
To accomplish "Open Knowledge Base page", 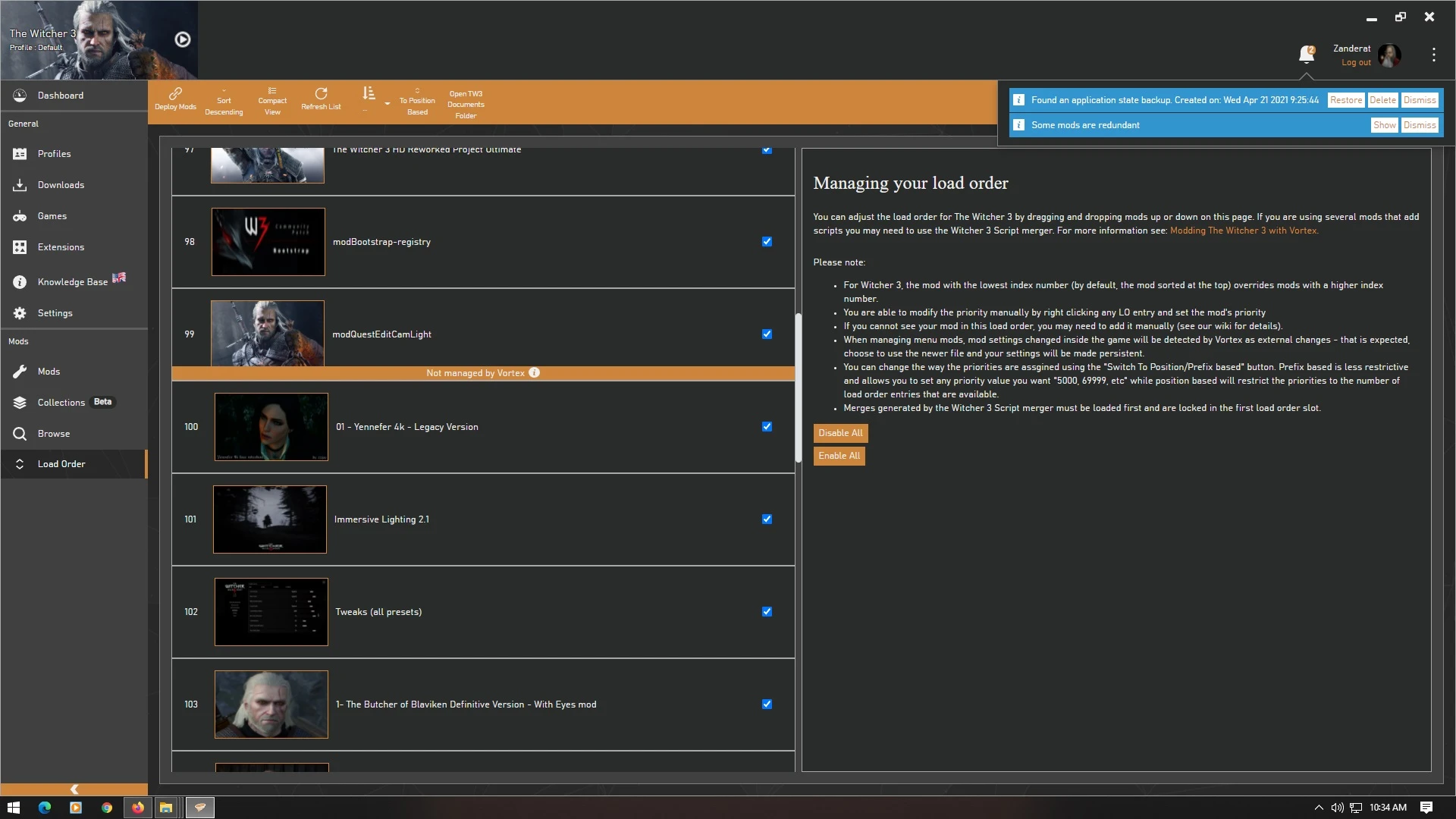I will [x=74, y=282].
